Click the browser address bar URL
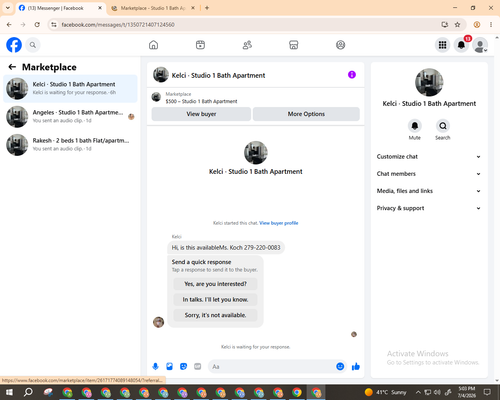This screenshot has width=500, height=400. [x=118, y=25]
